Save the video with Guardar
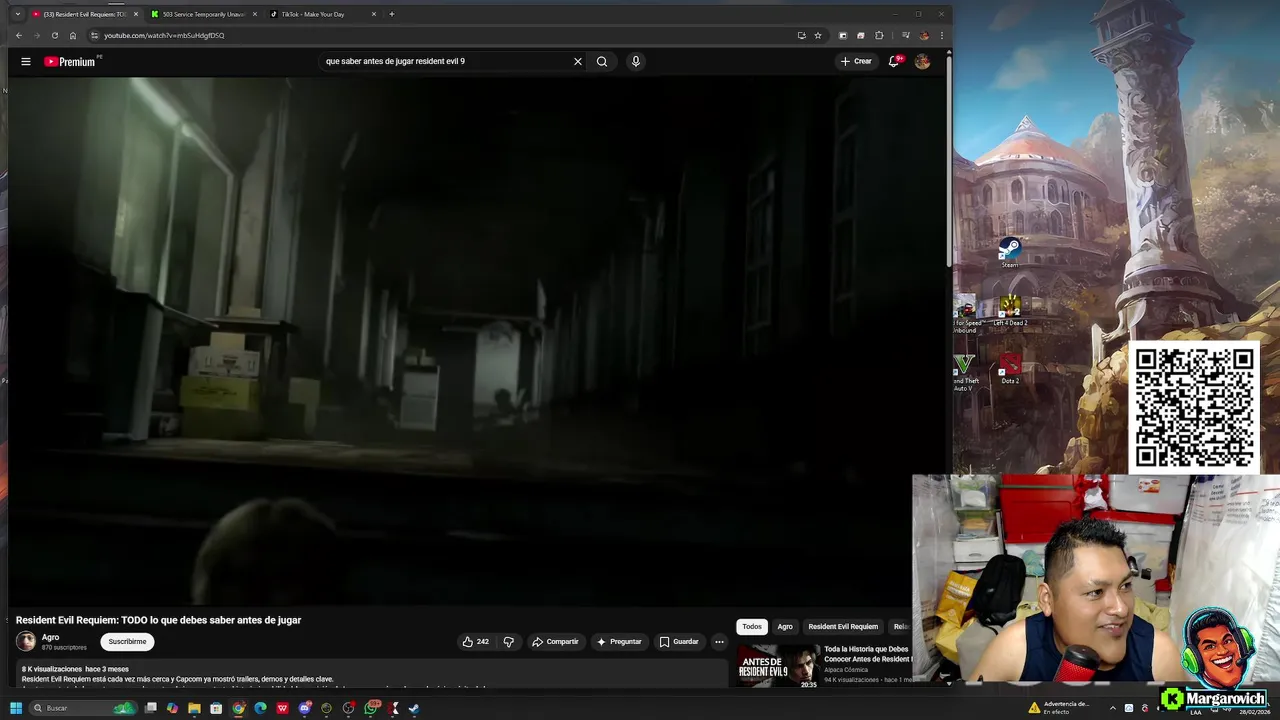This screenshot has height=720, width=1280. coord(679,641)
